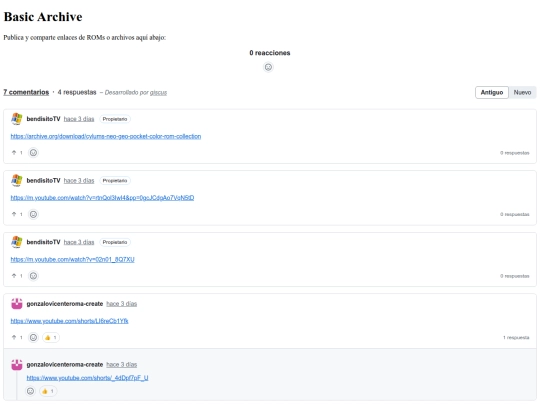540x405 pixels.
Task: Add emoji reaction to m.youtube pp= link comment
Action: (x=33, y=214)
